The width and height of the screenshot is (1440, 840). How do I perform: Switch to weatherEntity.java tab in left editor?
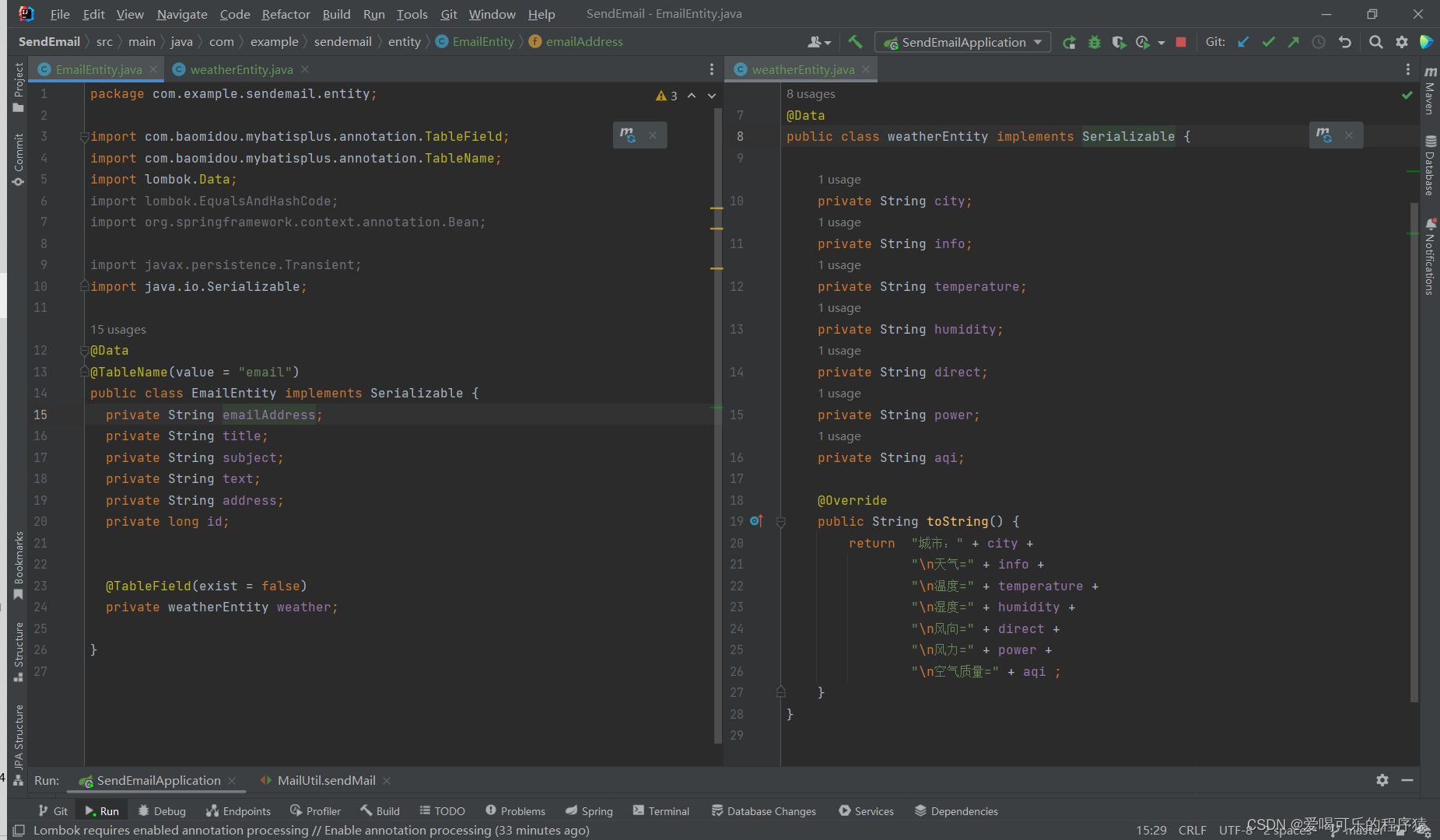click(241, 69)
